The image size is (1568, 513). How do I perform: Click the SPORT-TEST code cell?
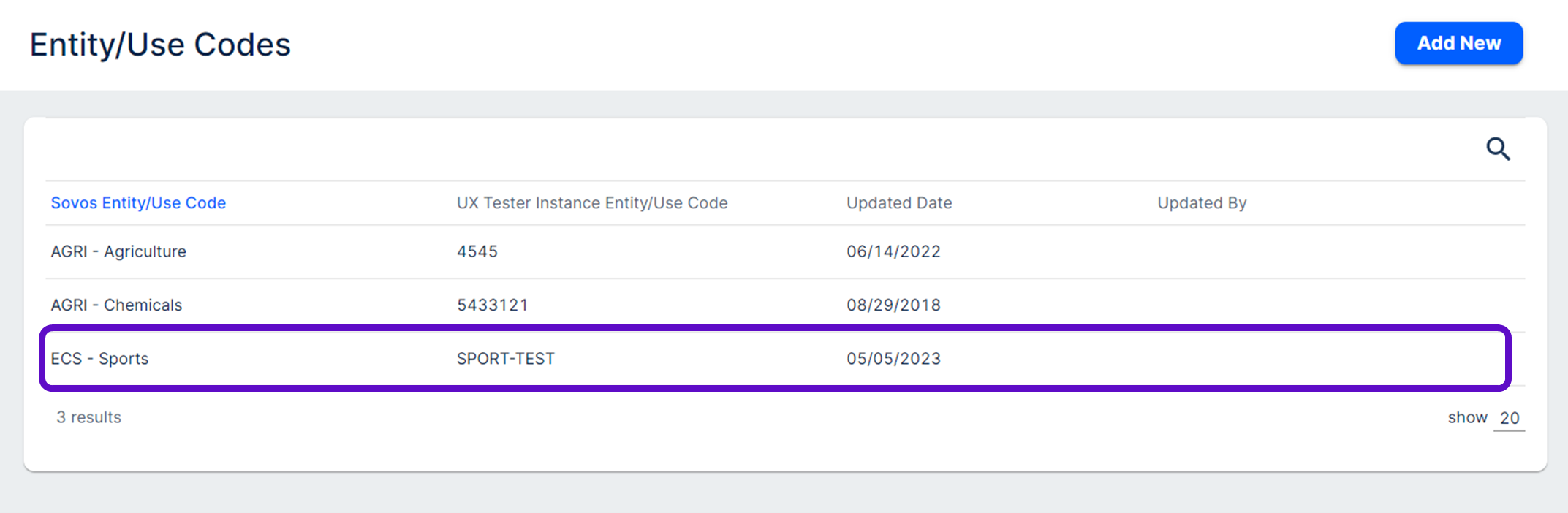coord(506,359)
